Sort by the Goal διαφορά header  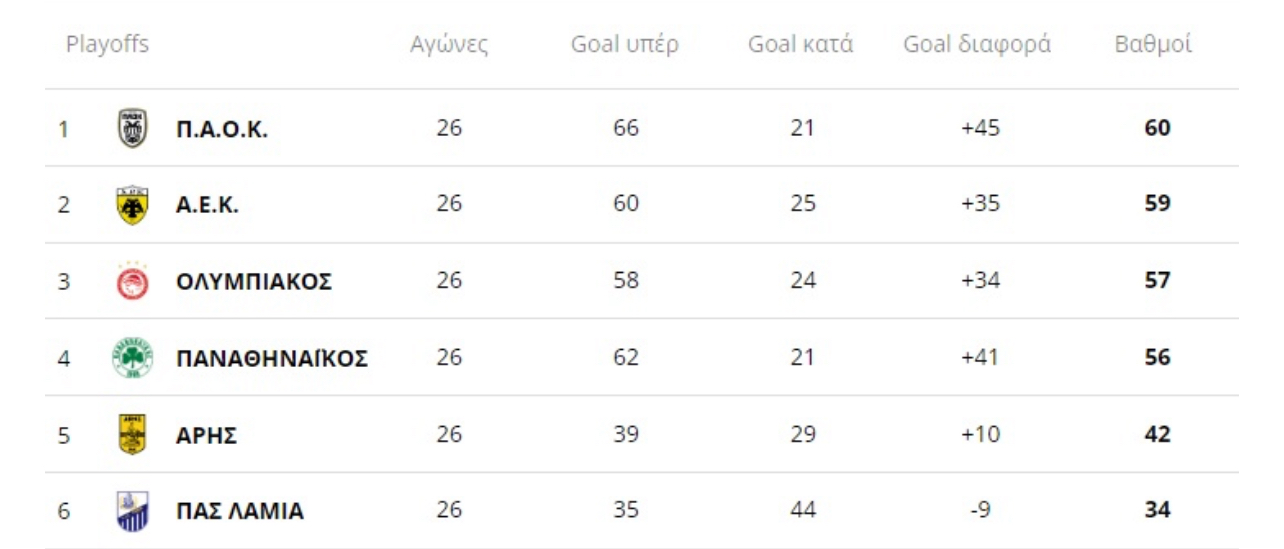pos(977,46)
